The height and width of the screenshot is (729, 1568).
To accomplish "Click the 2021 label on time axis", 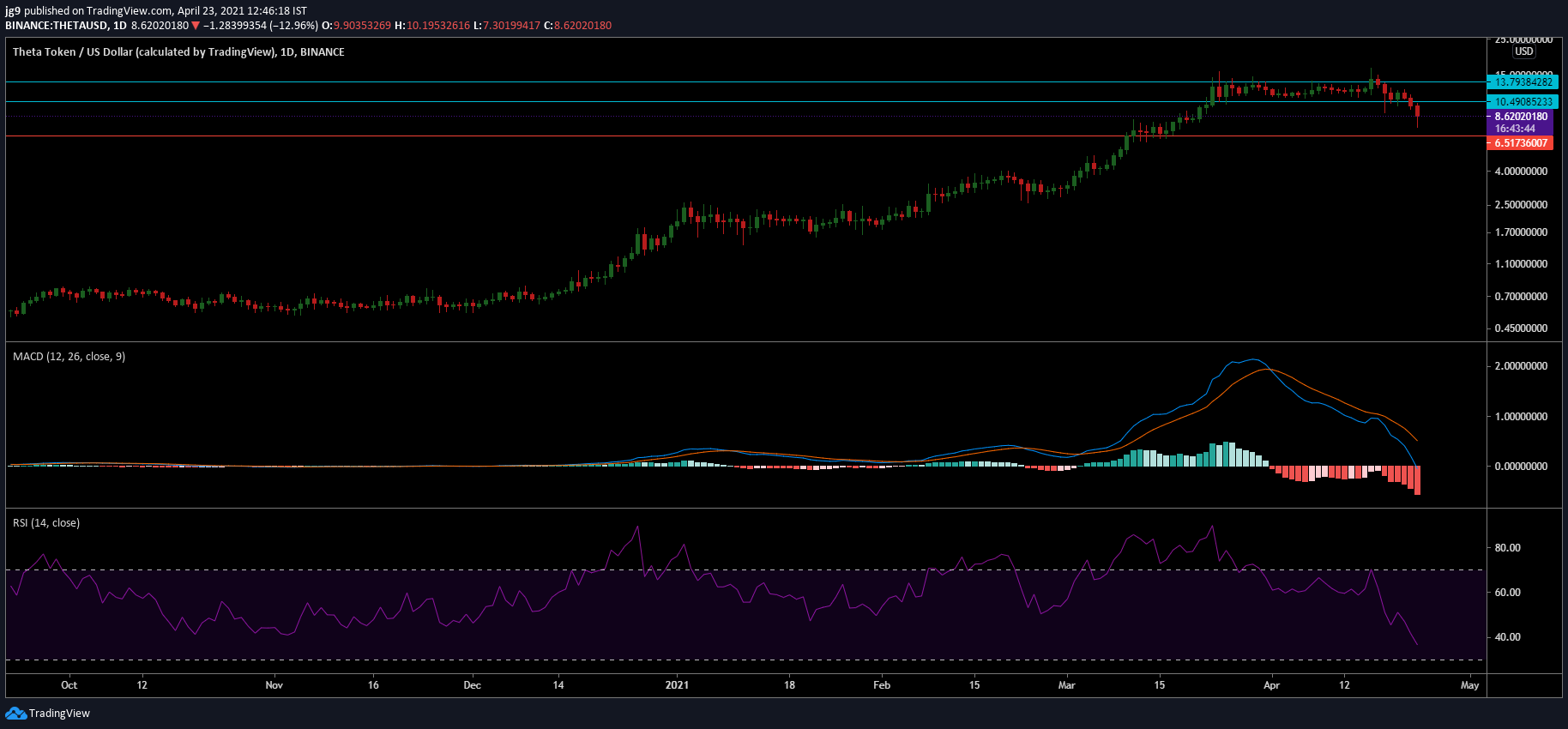I will click(677, 685).
